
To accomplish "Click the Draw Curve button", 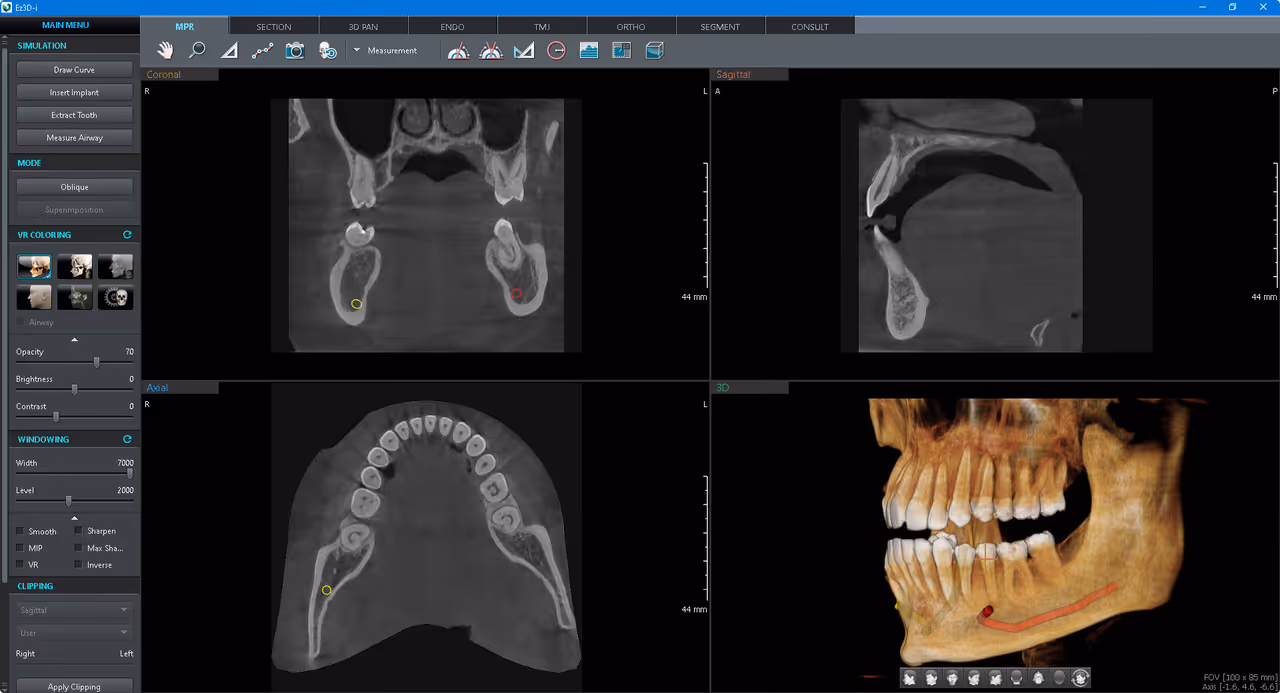I will [74, 70].
